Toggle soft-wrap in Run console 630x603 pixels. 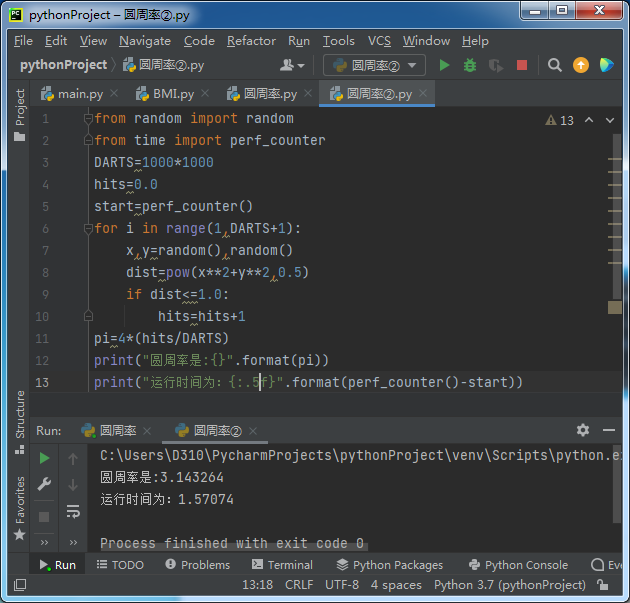point(73,511)
